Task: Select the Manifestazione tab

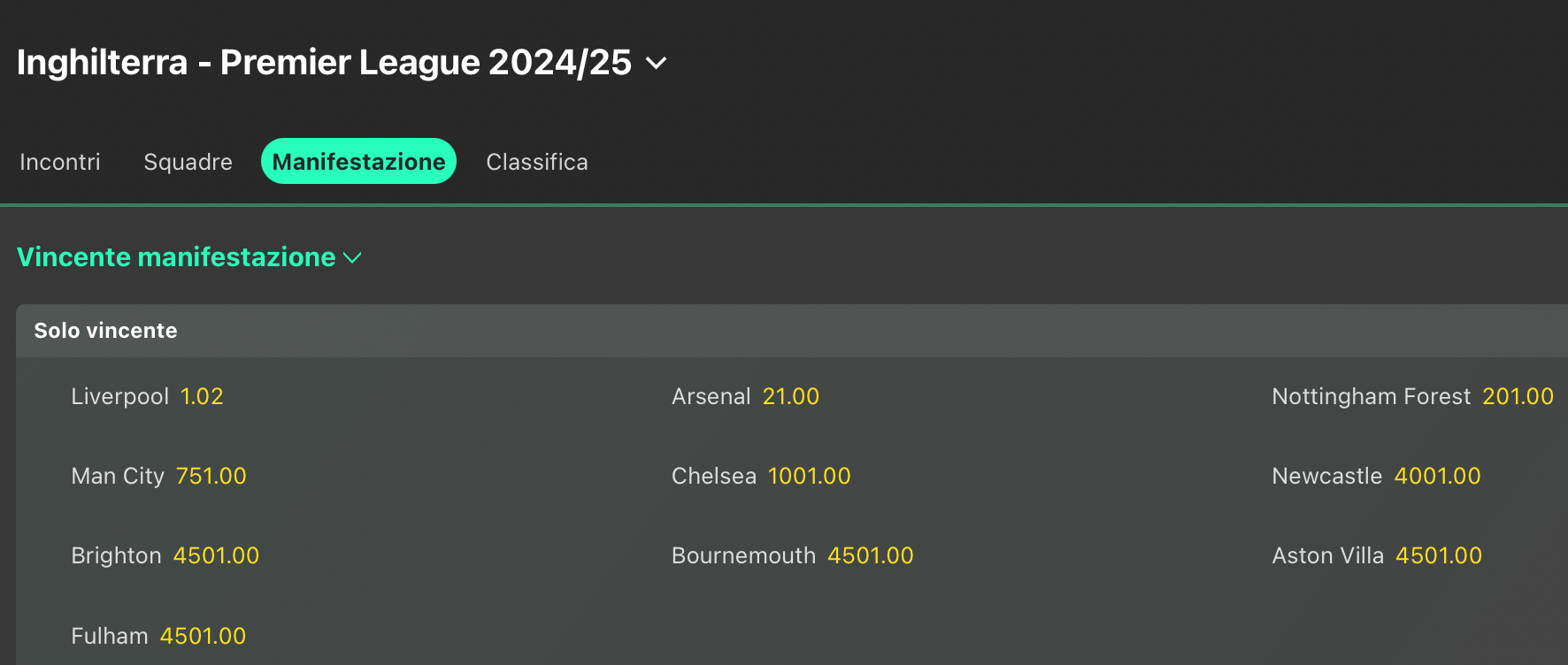Action: (358, 162)
